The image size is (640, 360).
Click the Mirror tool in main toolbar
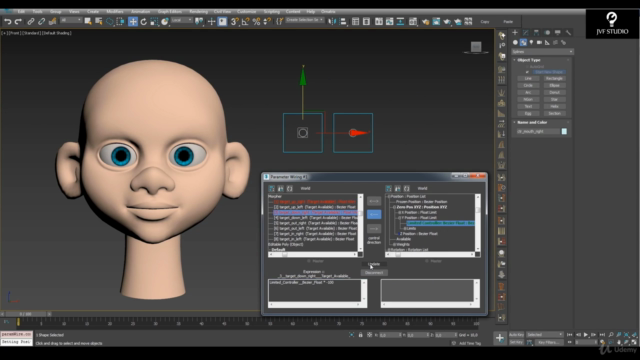[x=332, y=21]
